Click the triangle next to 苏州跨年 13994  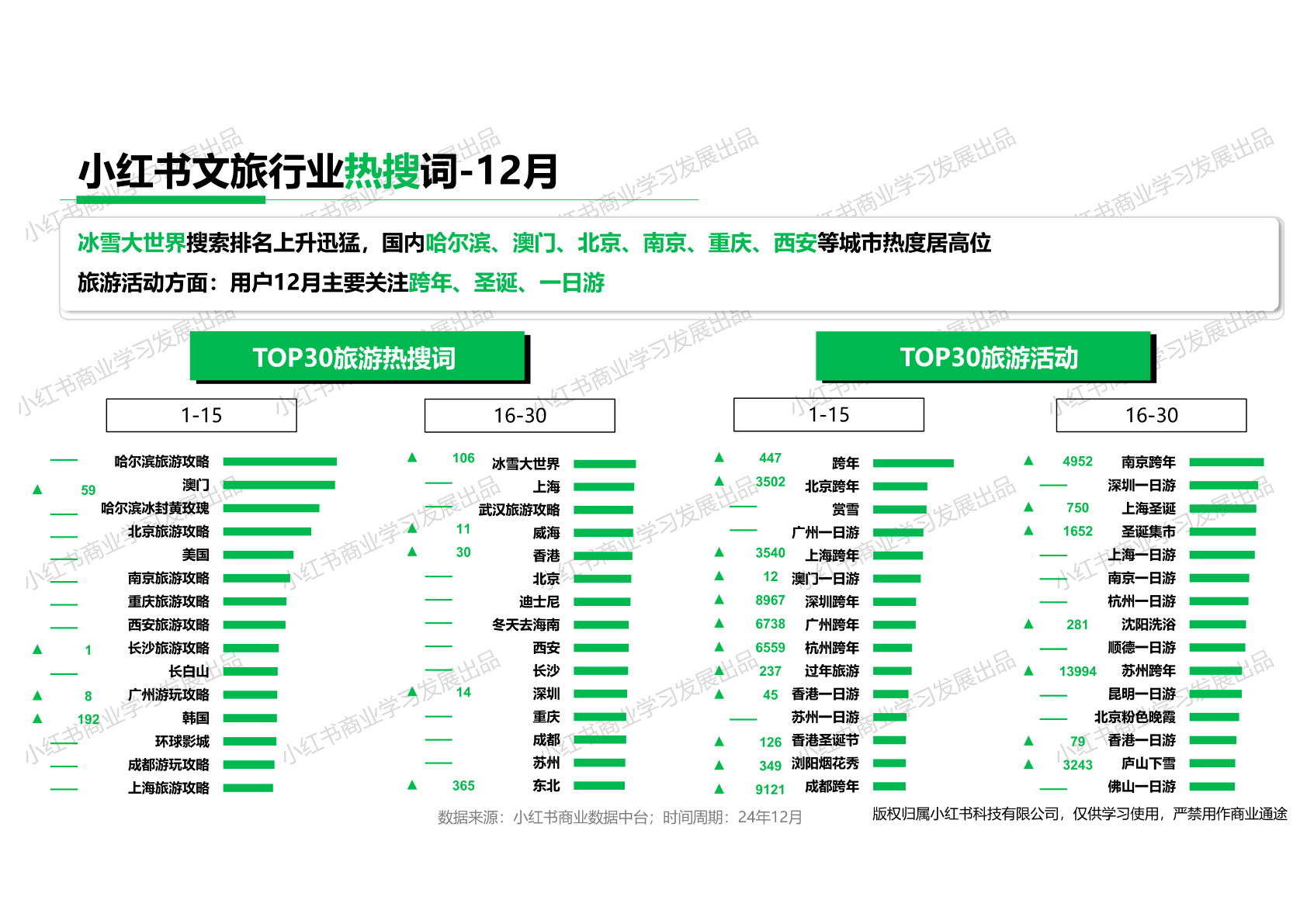point(1028,670)
